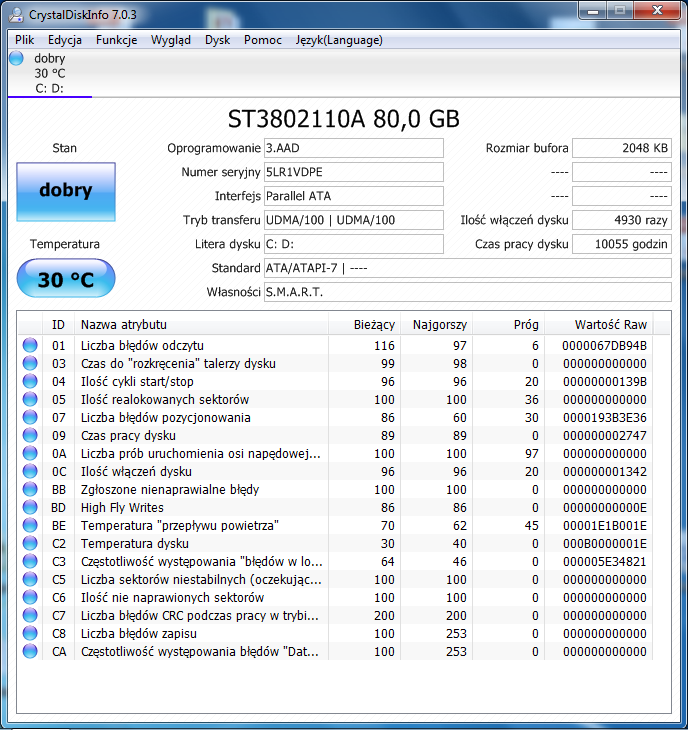Click status orb for attribute CA row
Viewport: 688px width, 730px height.
[30, 651]
